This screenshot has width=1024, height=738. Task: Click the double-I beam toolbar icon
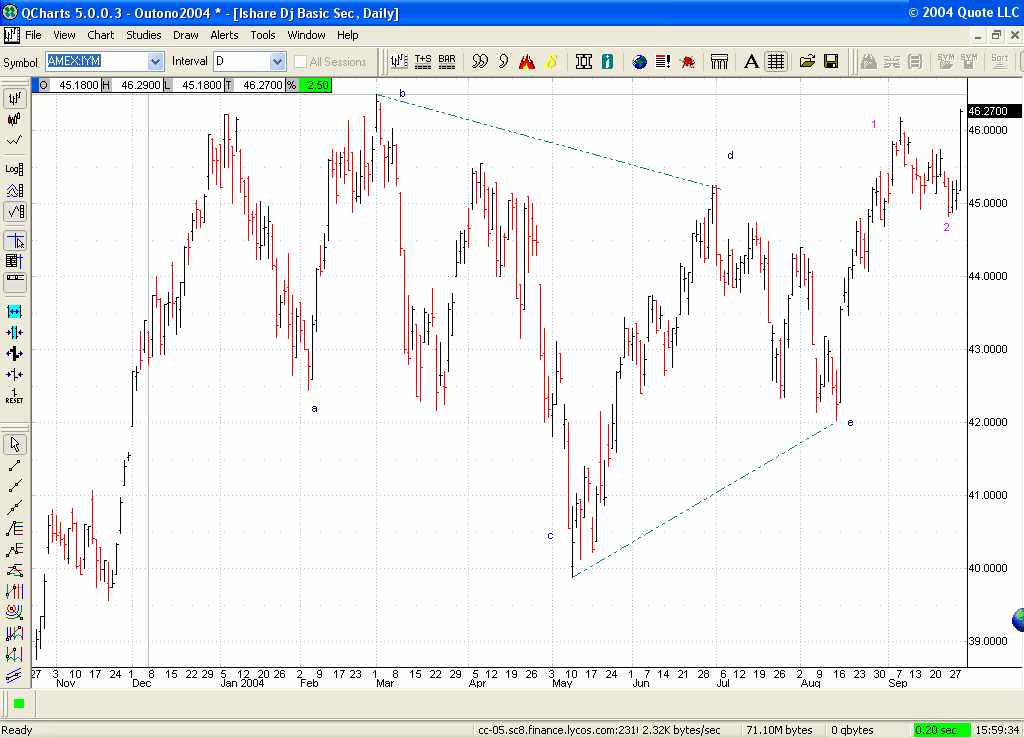(x=584, y=61)
